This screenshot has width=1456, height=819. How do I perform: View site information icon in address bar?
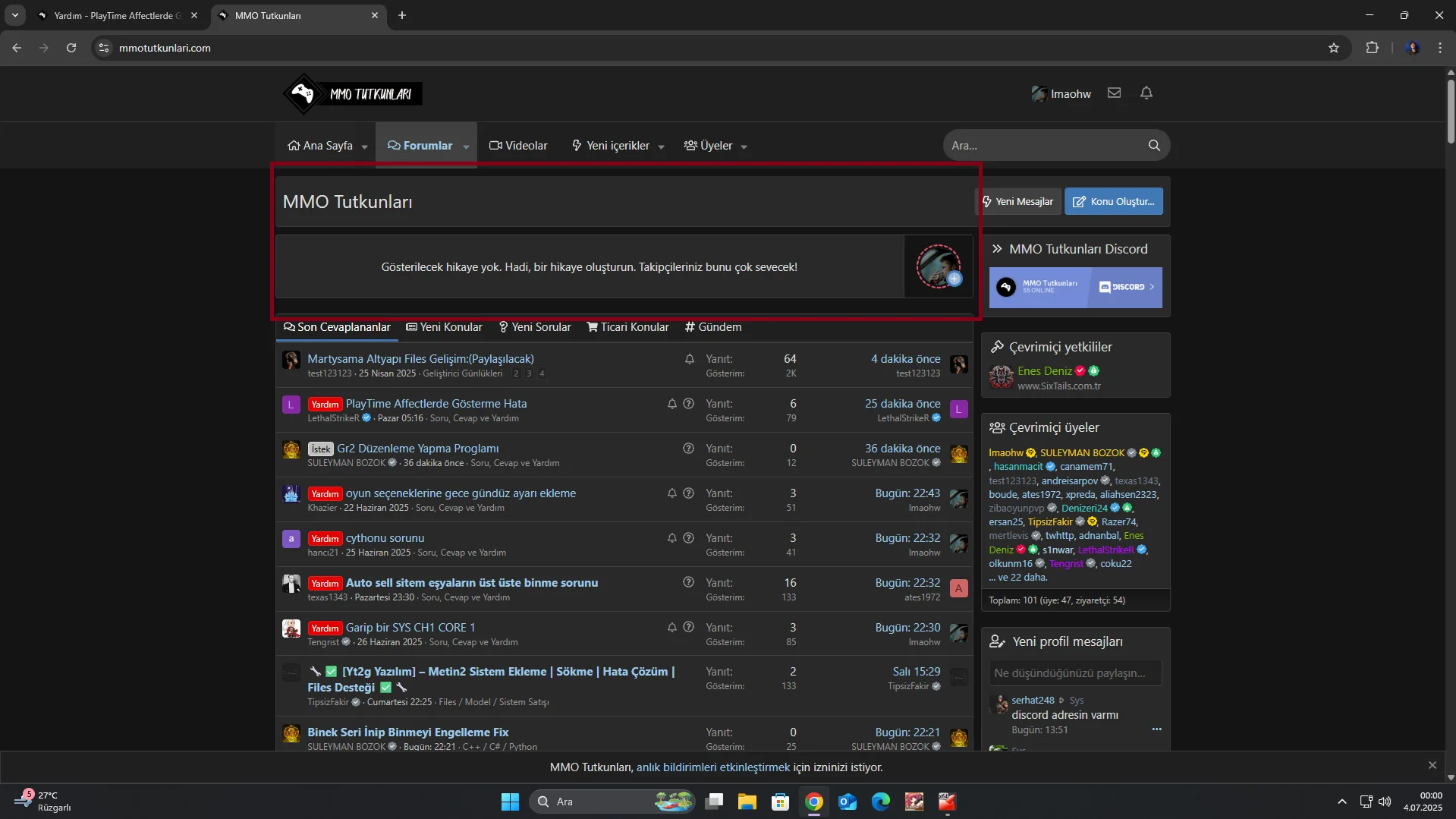coord(104,48)
